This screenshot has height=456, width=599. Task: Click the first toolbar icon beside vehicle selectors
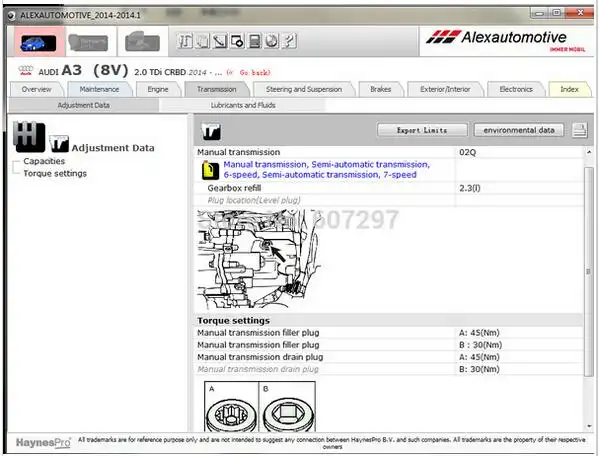click(x=185, y=41)
